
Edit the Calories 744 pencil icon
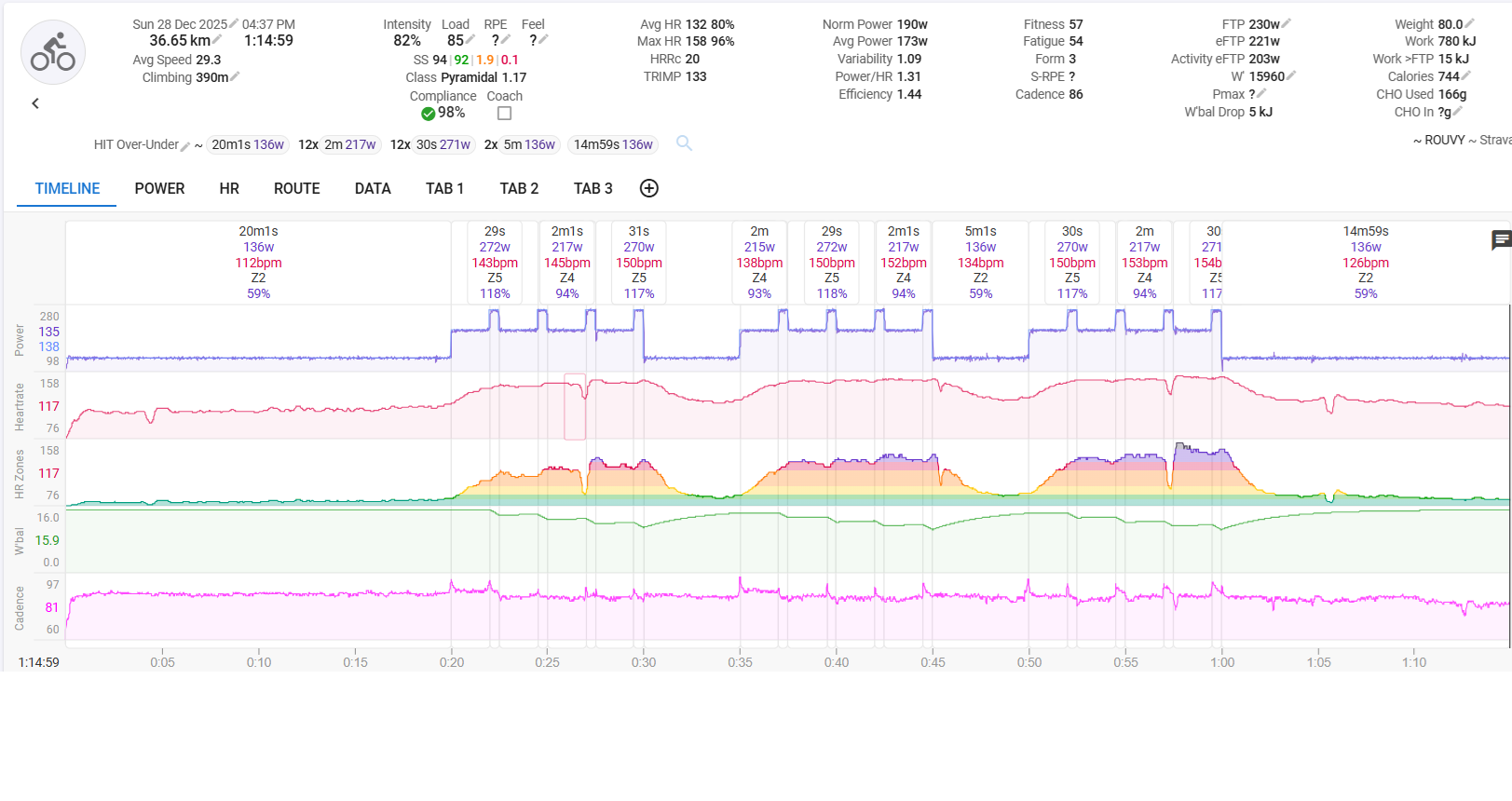pyautogui.click(x=1465, y=76)
